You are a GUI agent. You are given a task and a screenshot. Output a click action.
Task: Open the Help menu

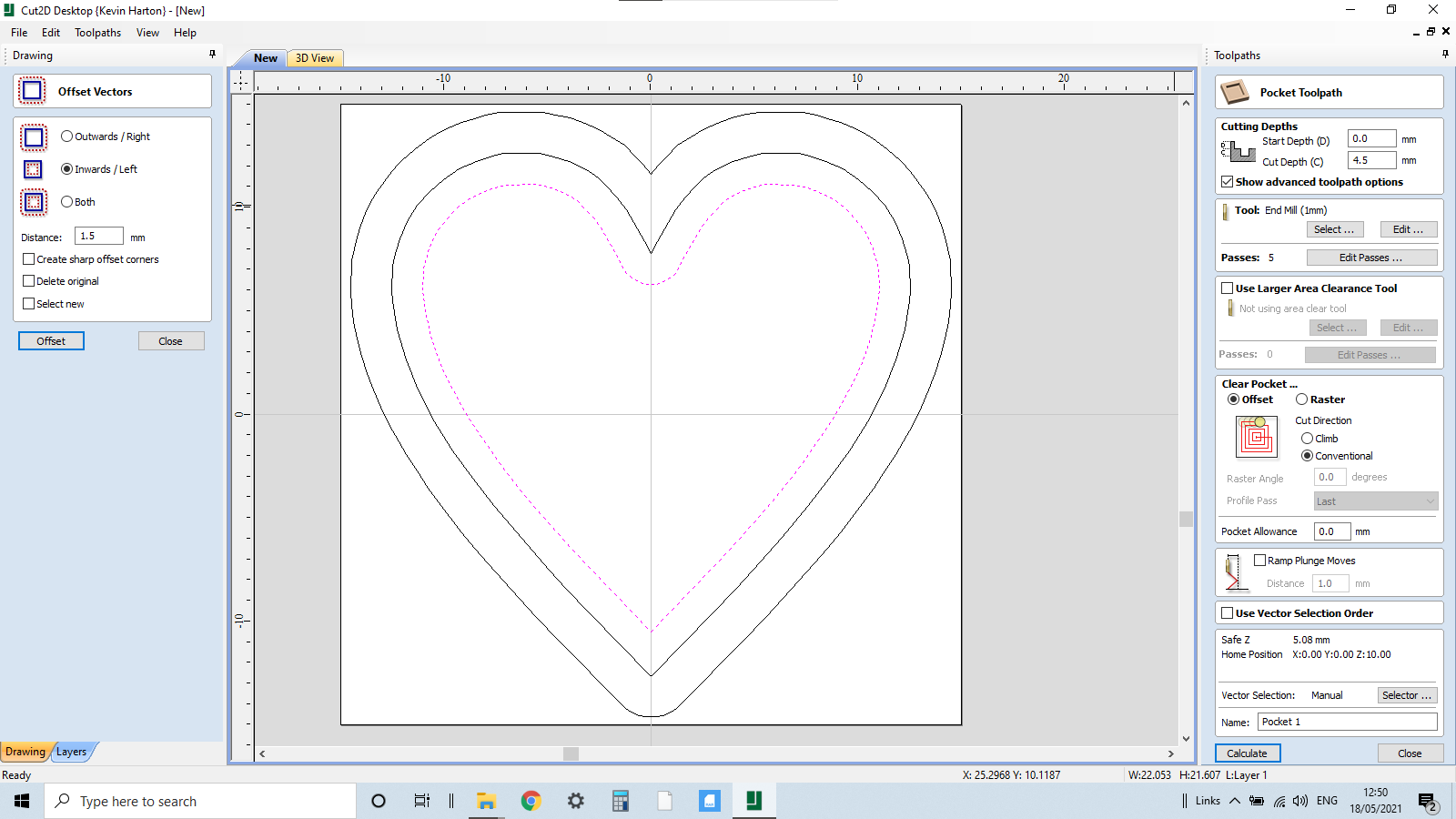pos(185,33)
